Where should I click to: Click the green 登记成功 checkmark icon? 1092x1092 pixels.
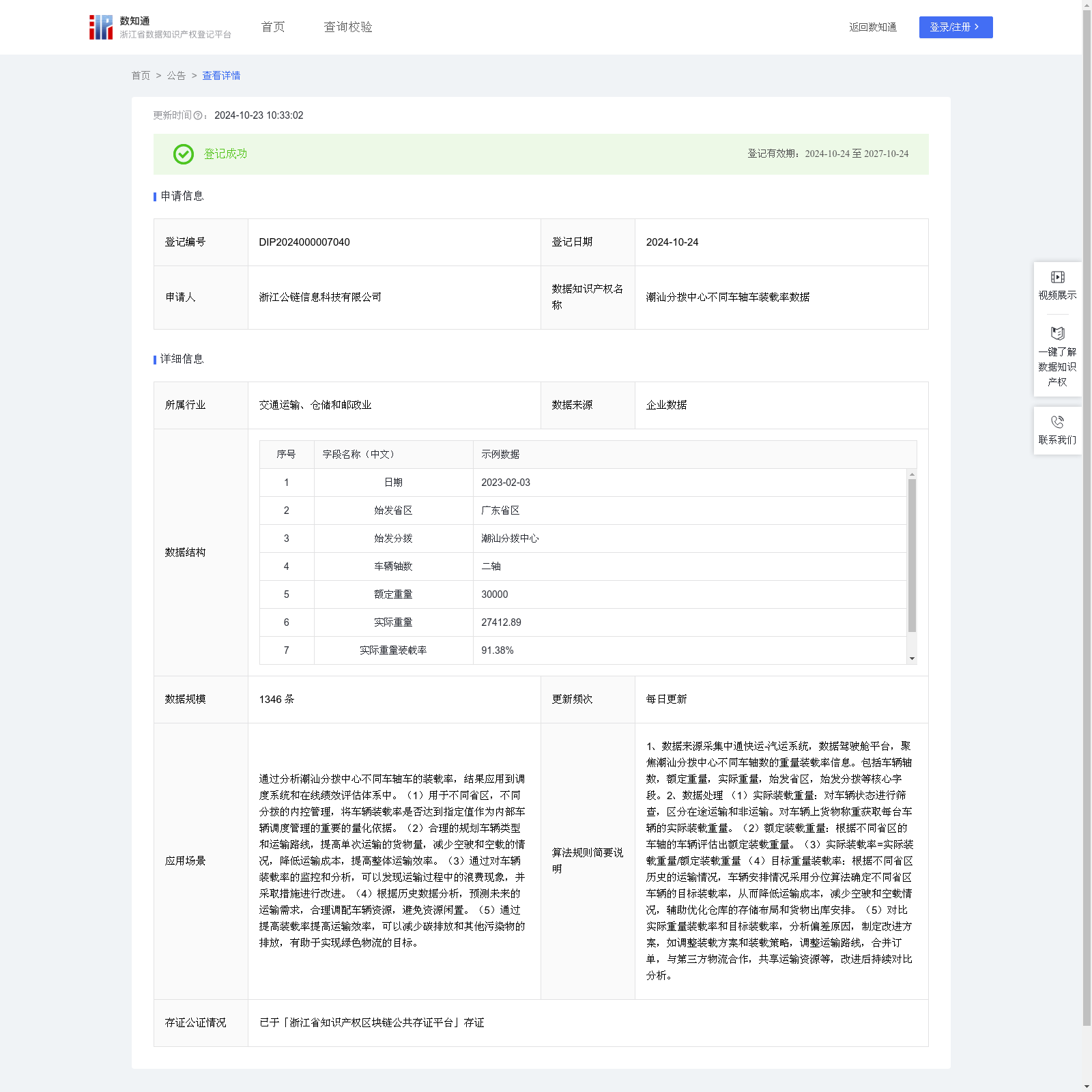[x=183, y=154]
